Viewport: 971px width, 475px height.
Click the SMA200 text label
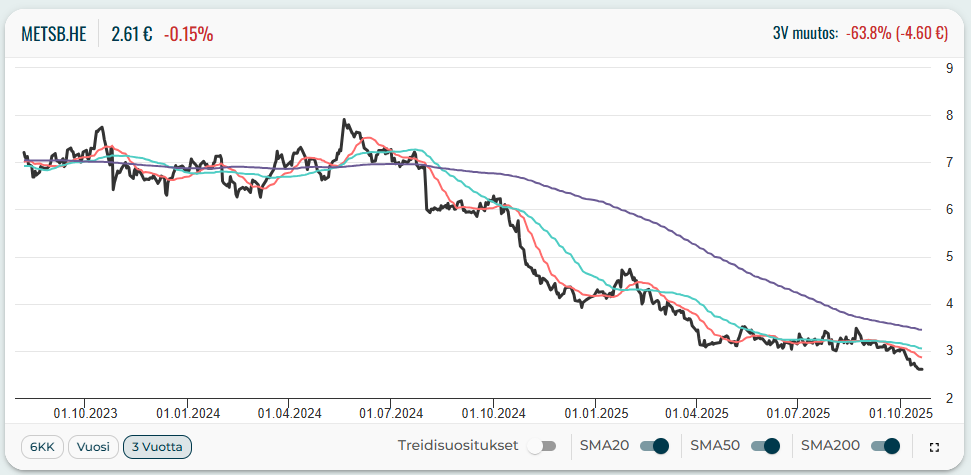(x=829, y=446)
